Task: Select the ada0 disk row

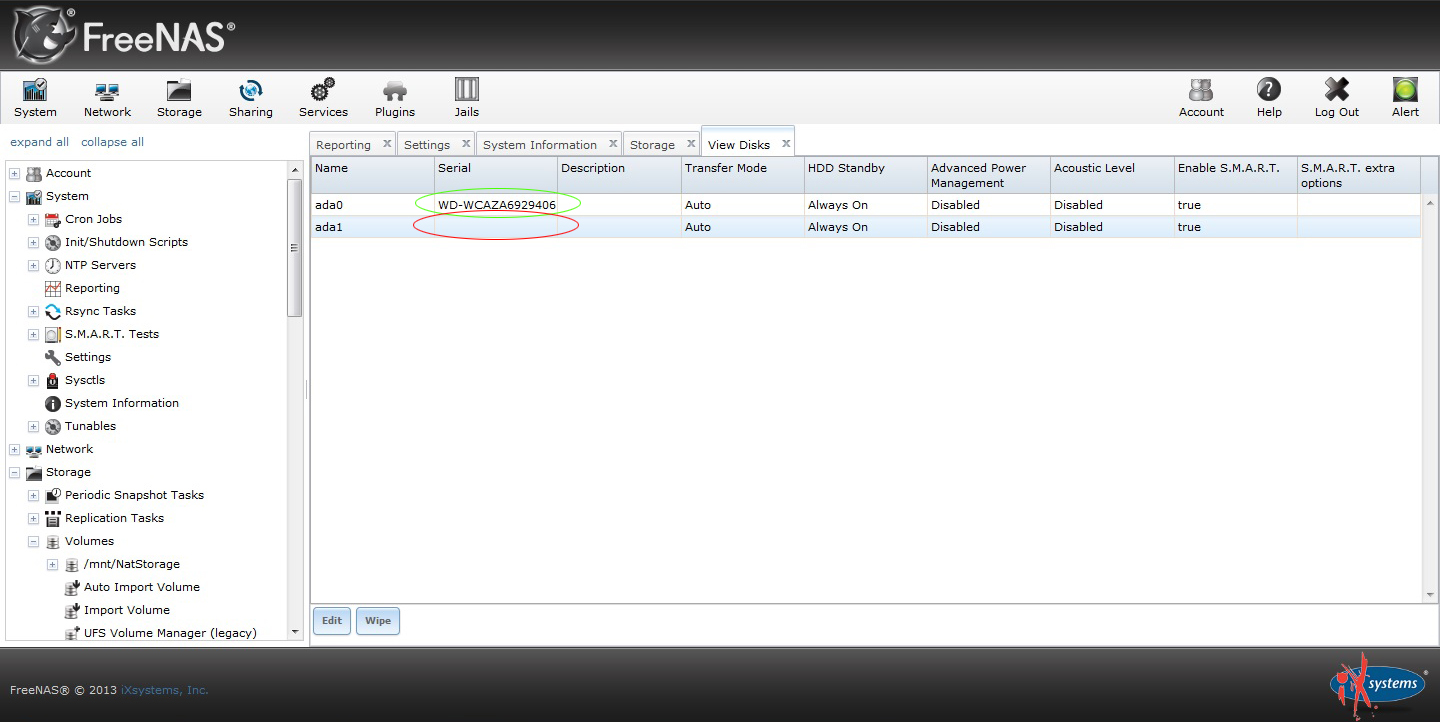Action: (865, 205)
